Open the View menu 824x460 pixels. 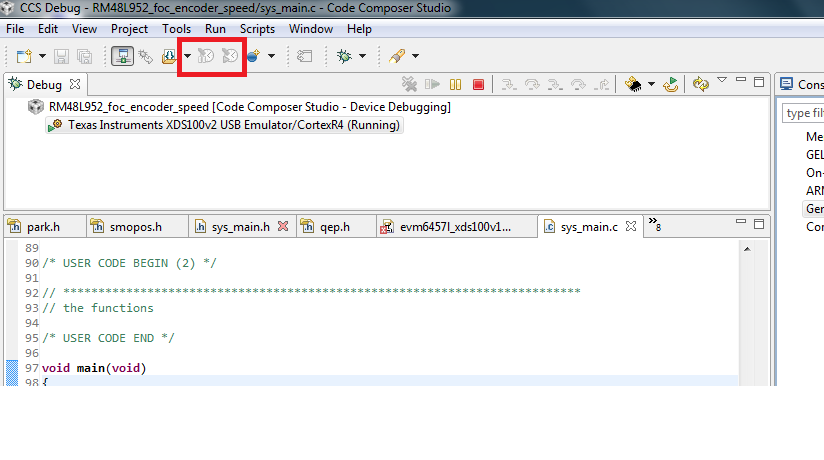coord(84,29)
